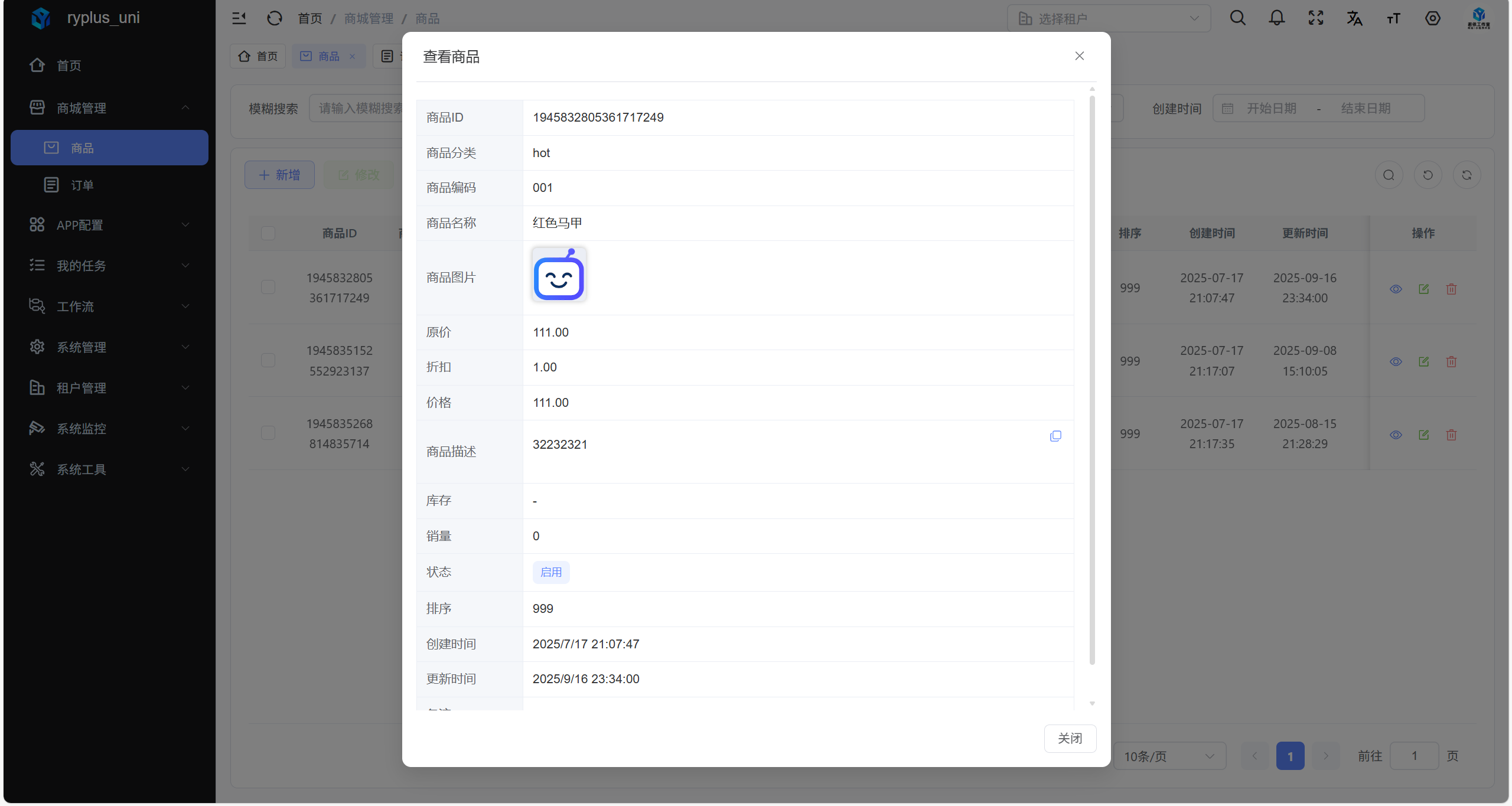This screenshot has height=806, width=1512.
Task: Click edit icon in second product row
Action: pyautogui.click(x=1423, y=361)
